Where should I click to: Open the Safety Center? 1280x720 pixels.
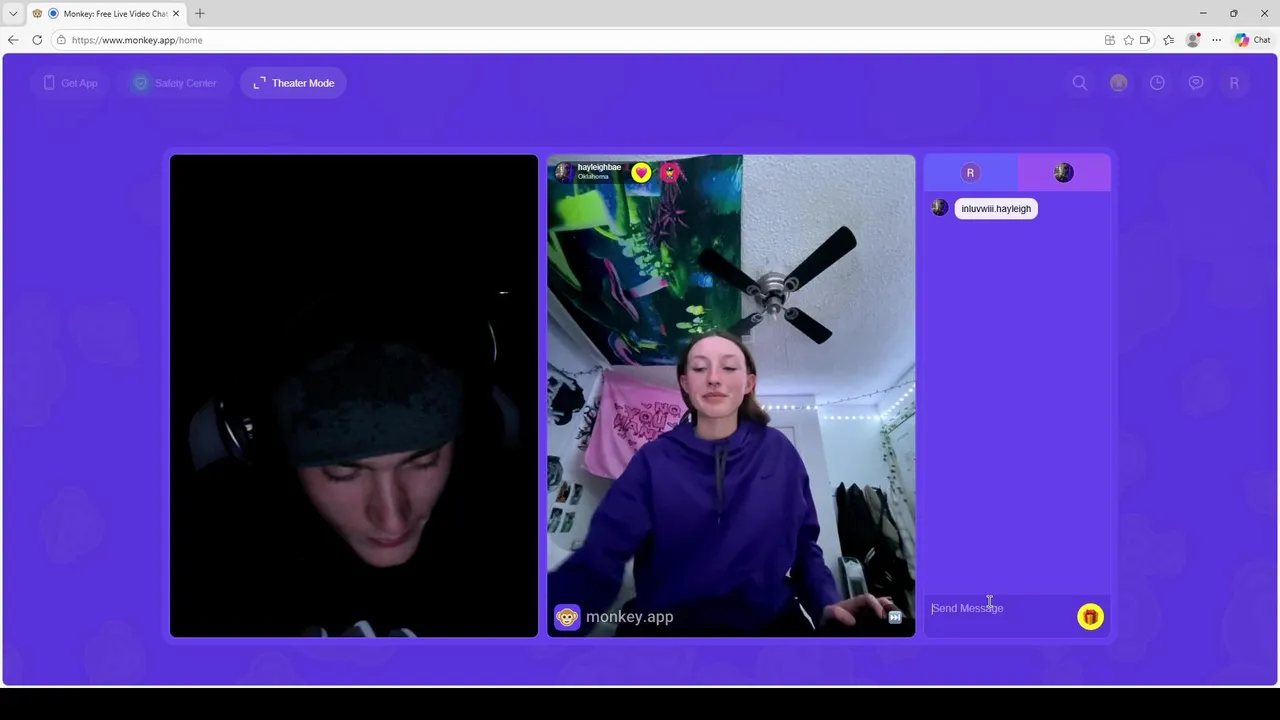(x=176, y=83)
